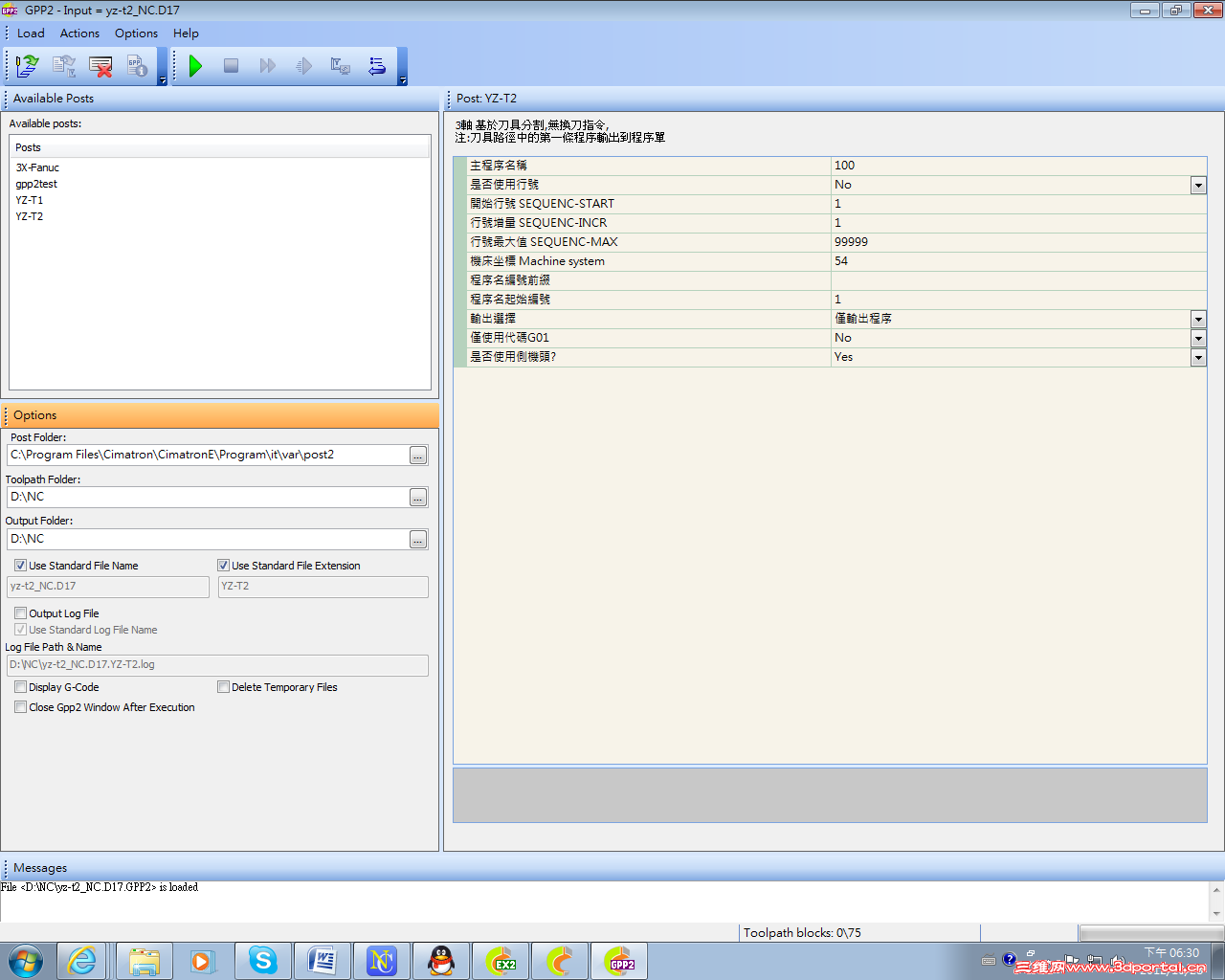Click the single step execution icon

click(x=303, y=66)
